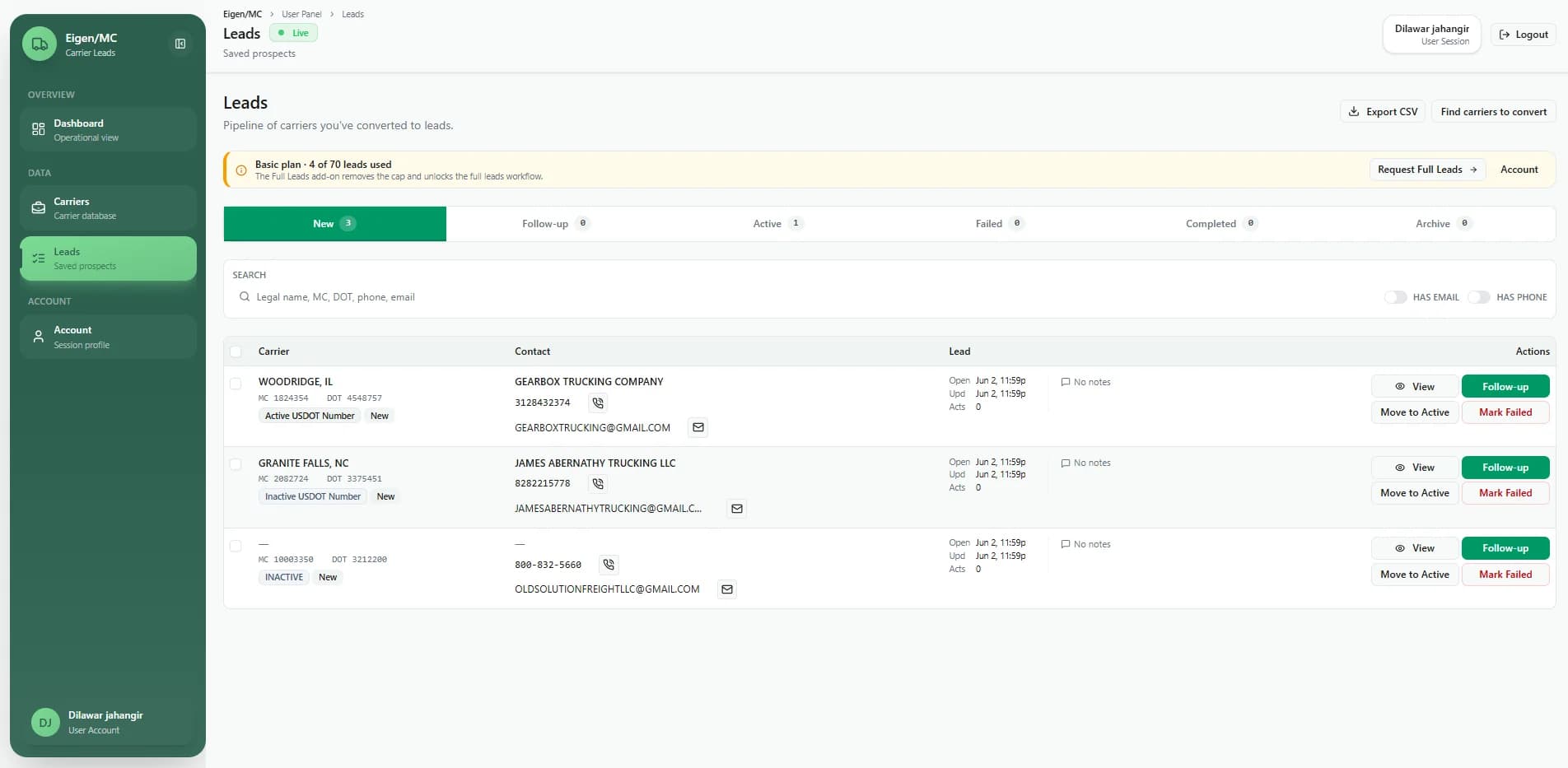
Task: Select Leads in the sidebar
Action: pos(108,258)
